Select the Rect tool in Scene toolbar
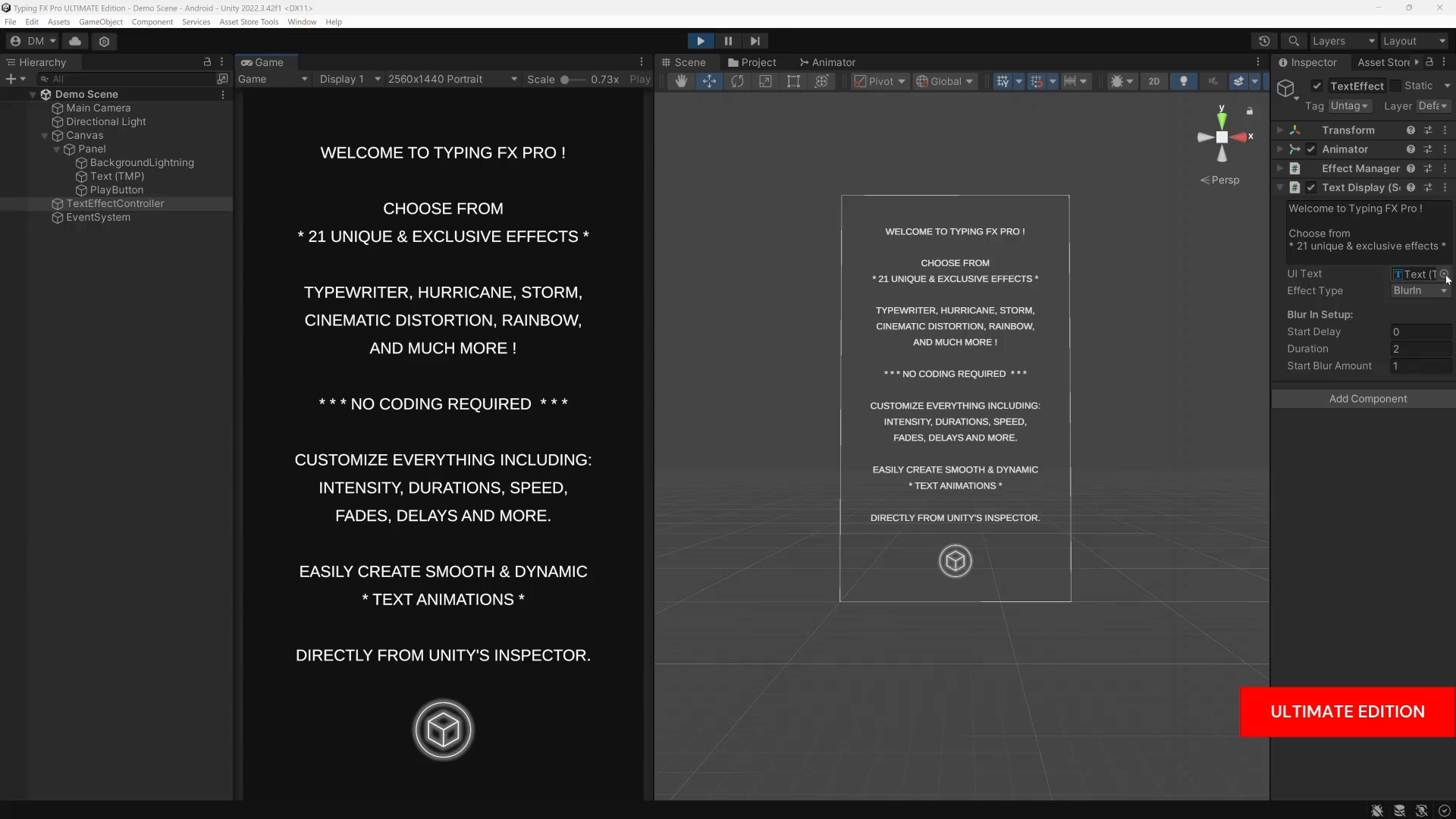This screenshot has width=1456, height=819. click(x=793, y=81)
